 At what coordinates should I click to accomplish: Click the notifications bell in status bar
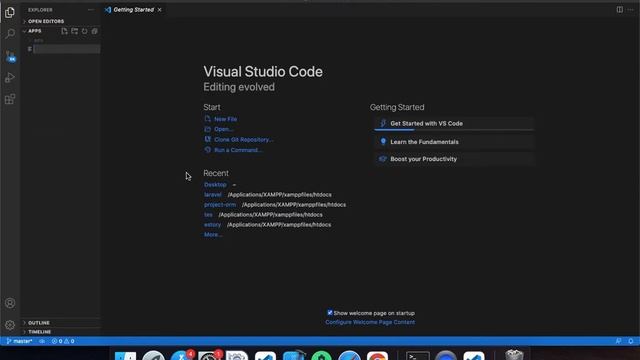tap(631, 341)
